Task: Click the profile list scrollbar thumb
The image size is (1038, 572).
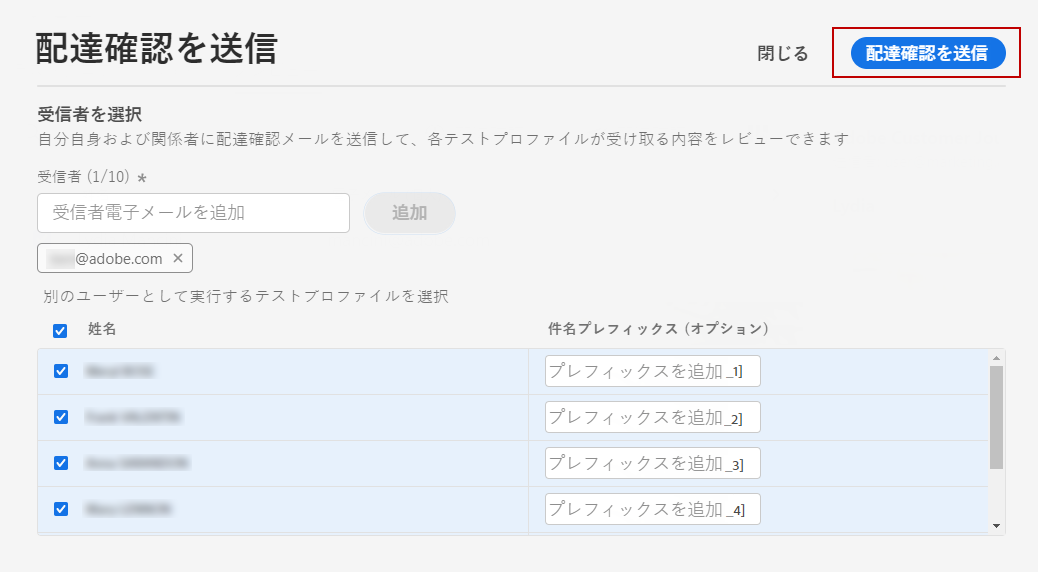Action: click(996, 416)
